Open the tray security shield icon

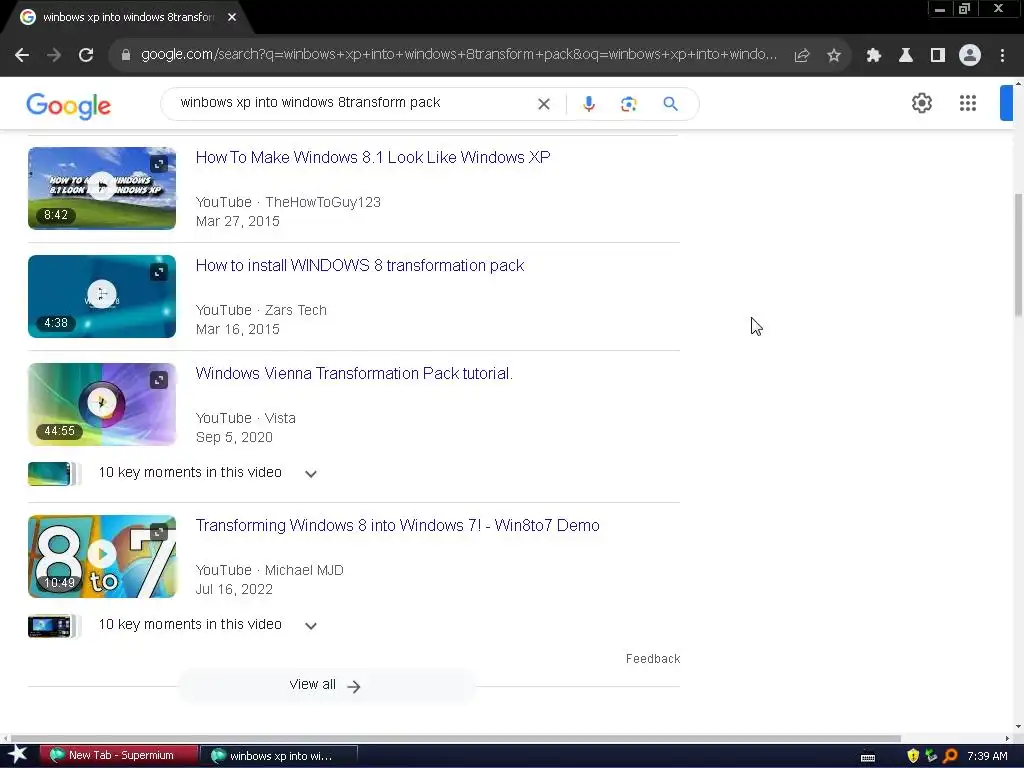coord(913,756)
